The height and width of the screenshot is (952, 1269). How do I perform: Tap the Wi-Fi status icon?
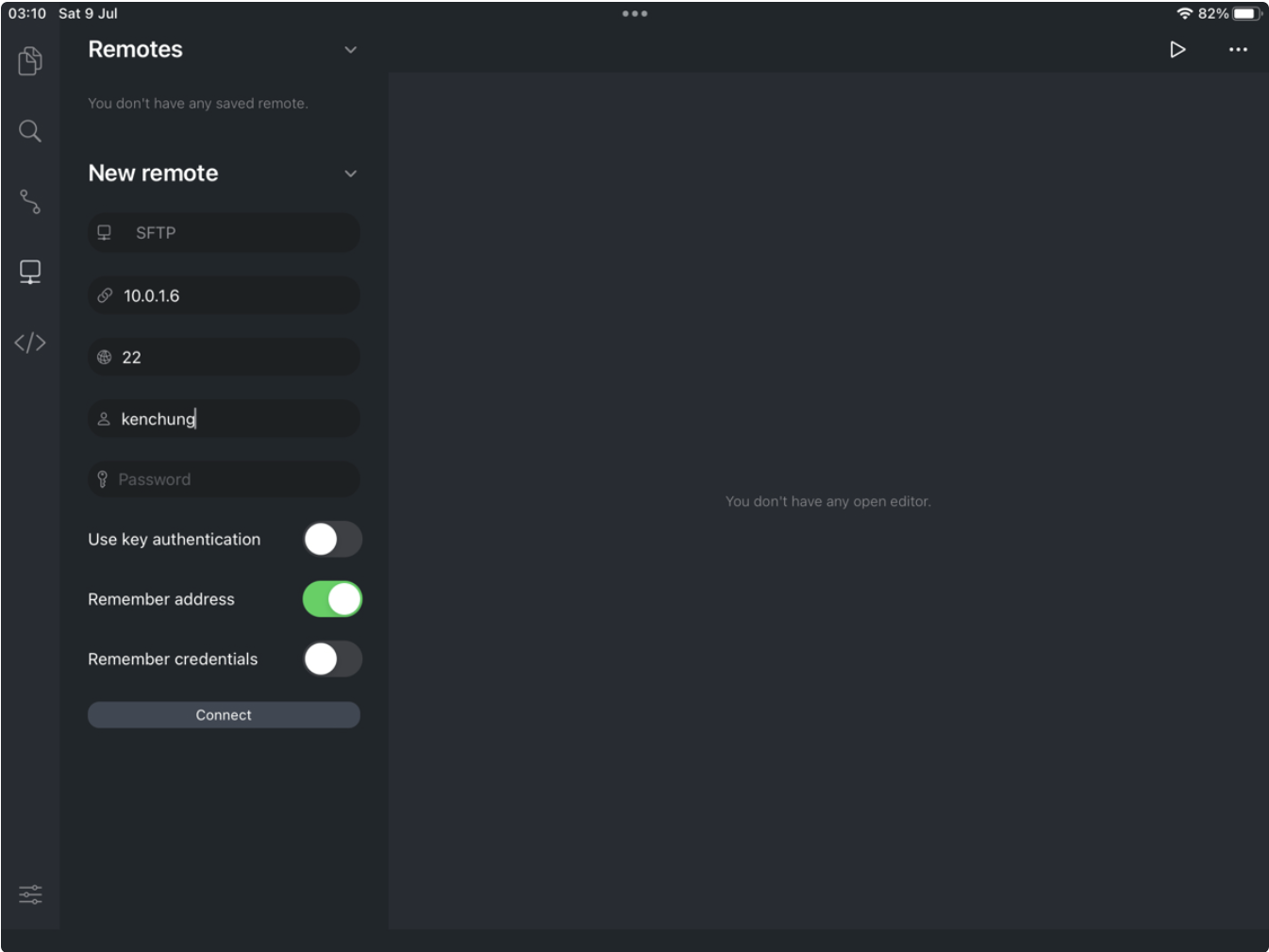coord(1185,13)
